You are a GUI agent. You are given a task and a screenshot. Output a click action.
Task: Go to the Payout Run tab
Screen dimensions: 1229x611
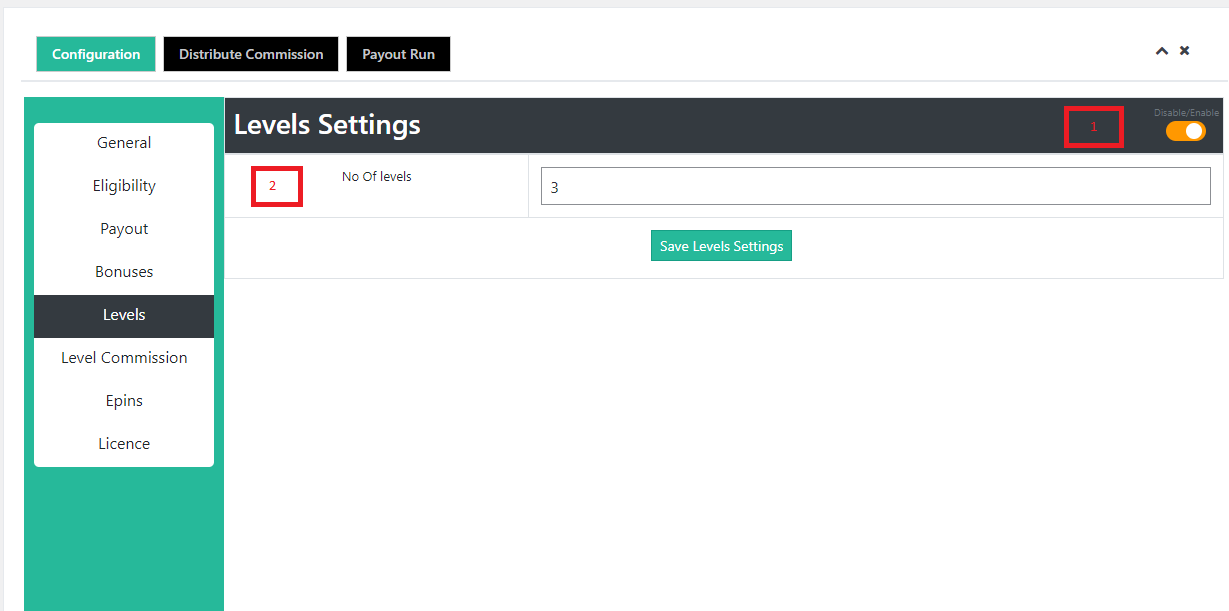pyautogui.click(x=398, y=54)
